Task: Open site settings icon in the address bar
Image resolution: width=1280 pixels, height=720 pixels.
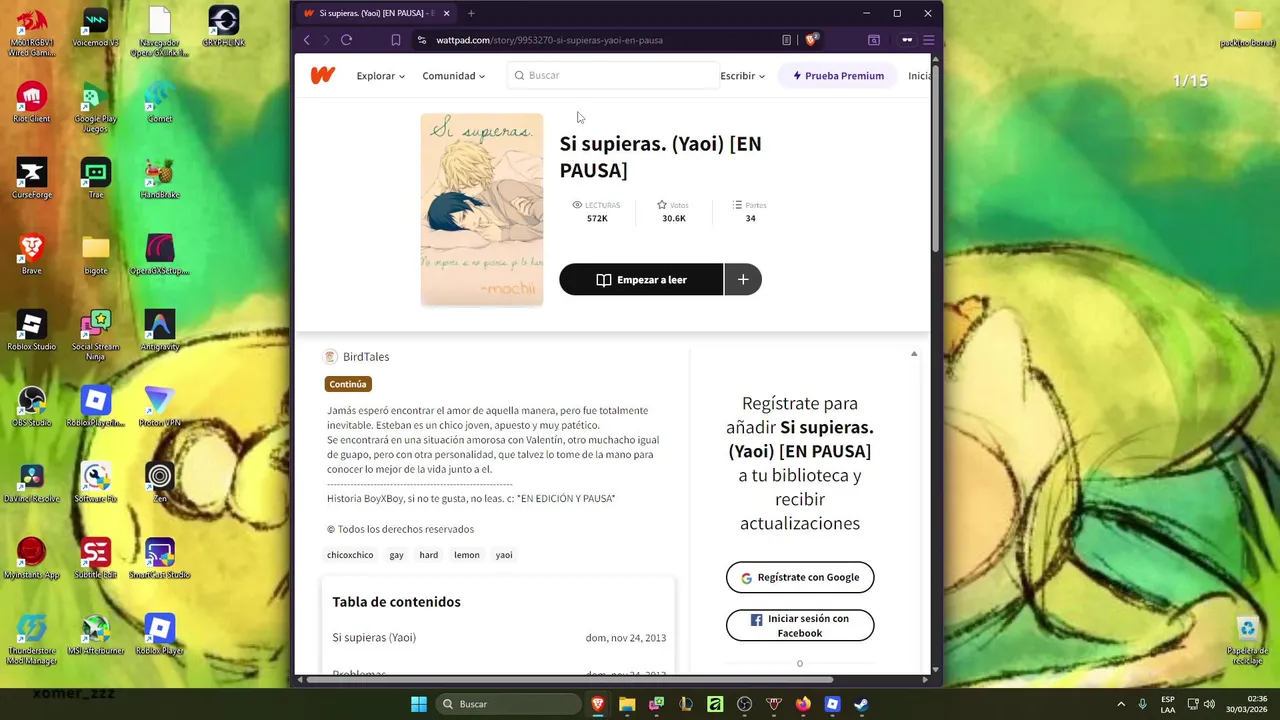Action: point(422,40)
